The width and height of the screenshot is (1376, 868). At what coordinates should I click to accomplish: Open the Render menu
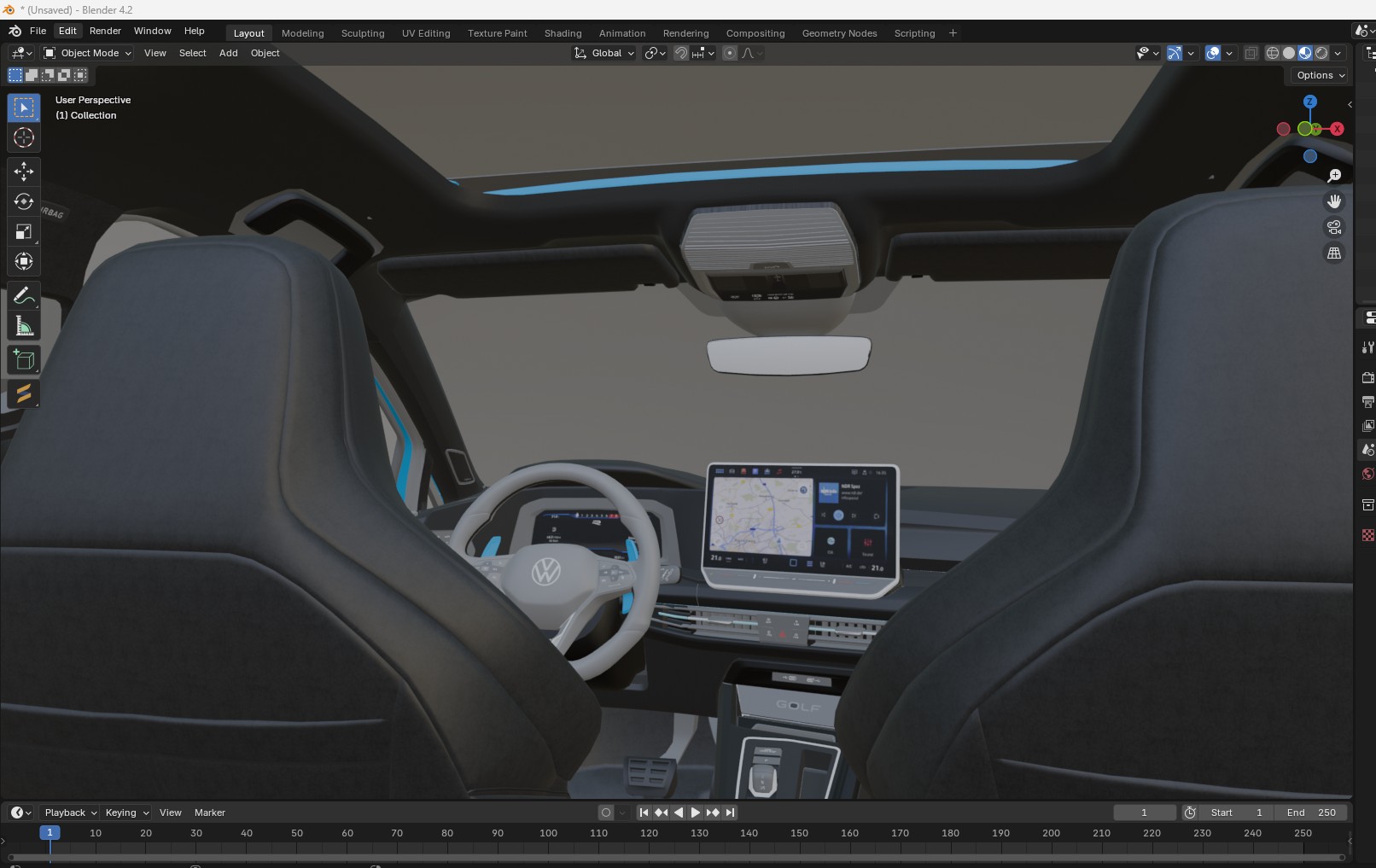(x=105, y=31)
